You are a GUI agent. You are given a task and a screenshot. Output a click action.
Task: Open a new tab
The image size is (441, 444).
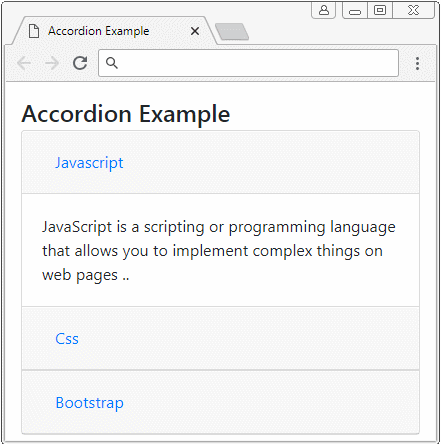click(x=232, y=32)
